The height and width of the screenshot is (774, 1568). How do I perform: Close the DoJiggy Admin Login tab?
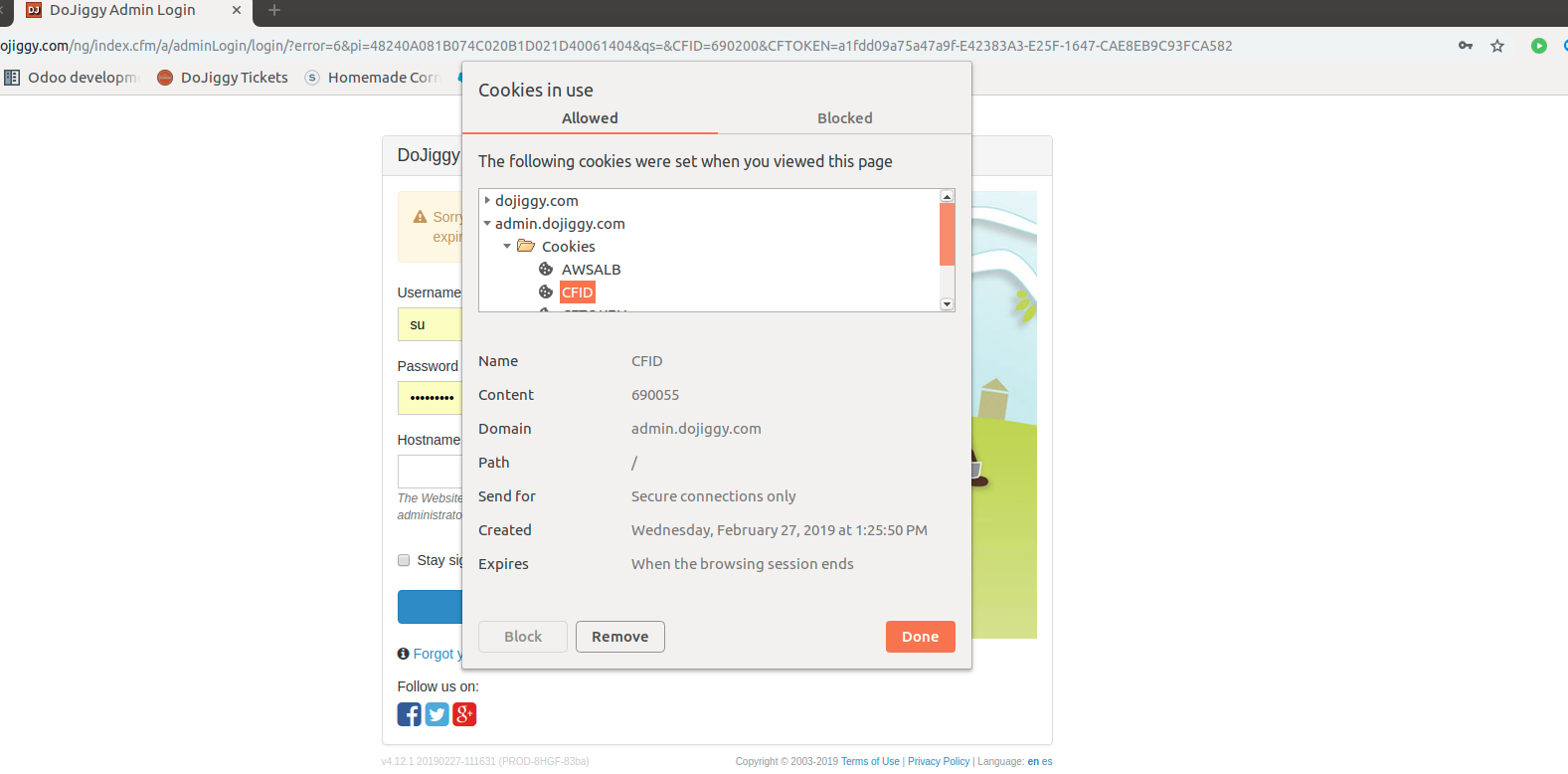click(237, 10)
